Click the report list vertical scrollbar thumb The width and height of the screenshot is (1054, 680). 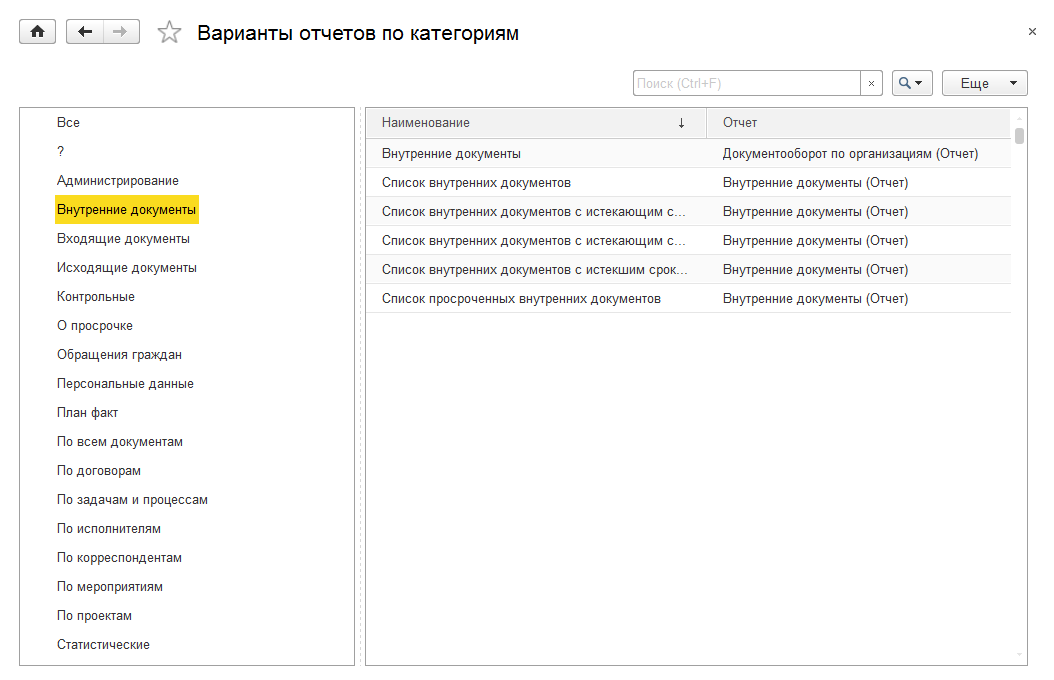point(1019,136)
